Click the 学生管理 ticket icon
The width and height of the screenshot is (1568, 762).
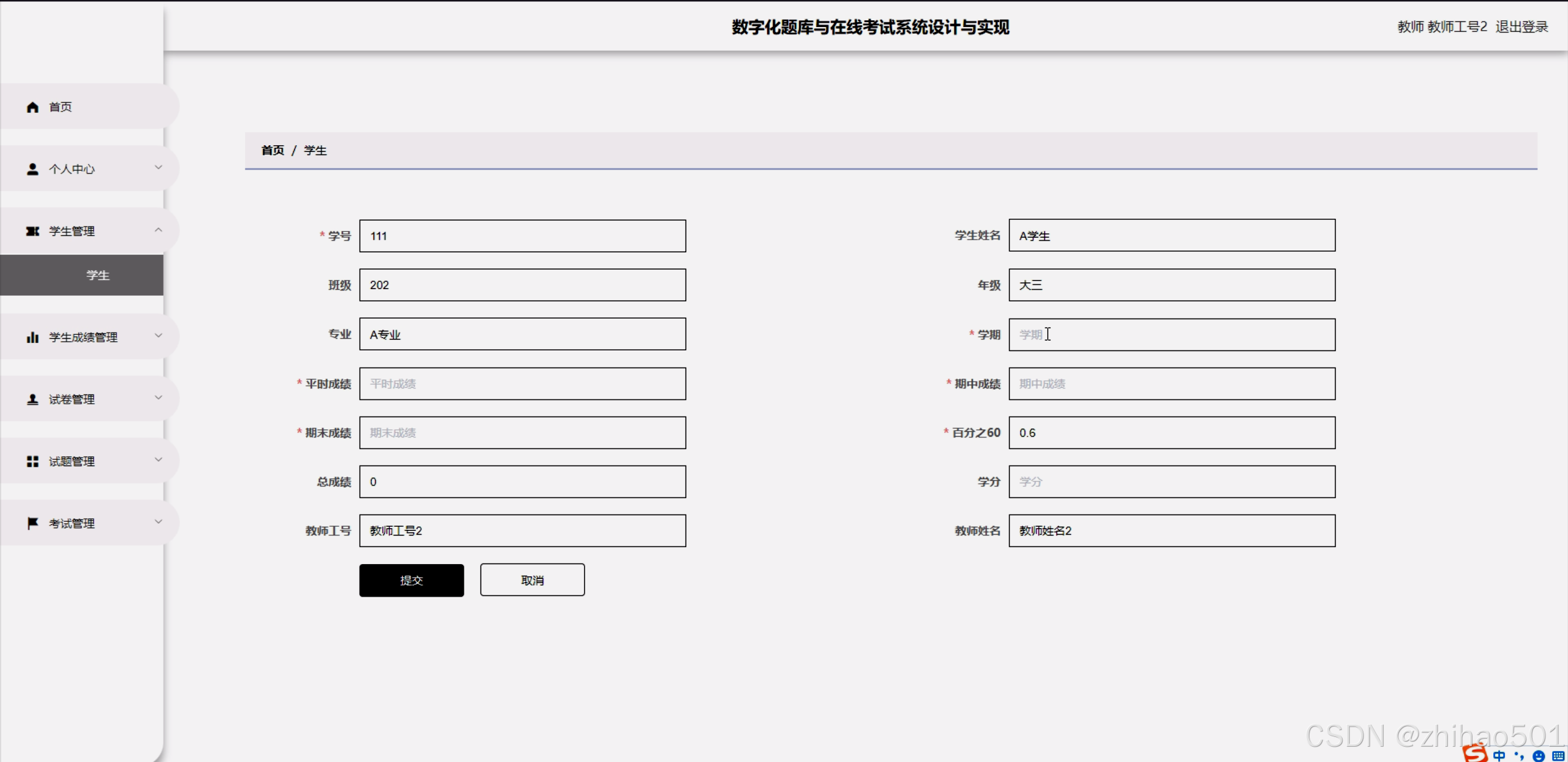pos(32,231)
